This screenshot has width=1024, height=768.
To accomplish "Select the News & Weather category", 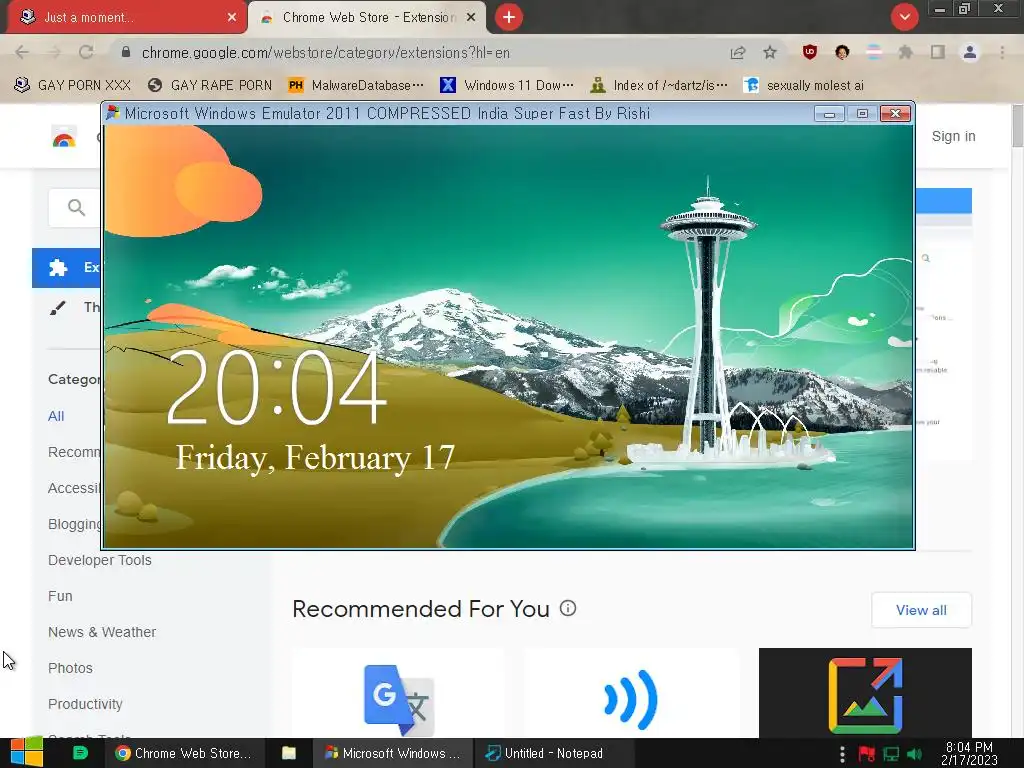I will pyautogui.click(x=102, y=632).
